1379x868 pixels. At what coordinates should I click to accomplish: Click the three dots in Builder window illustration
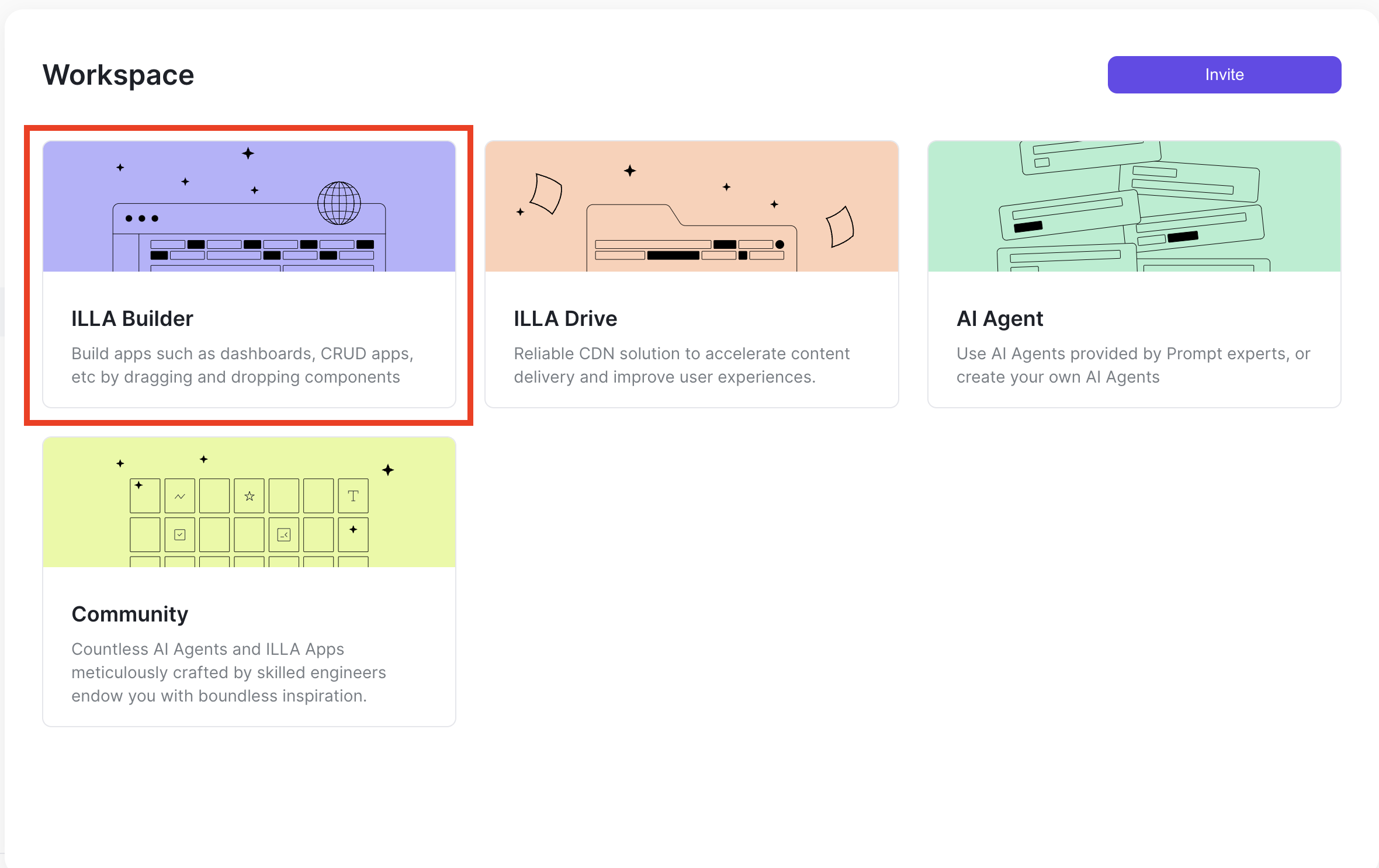[x=142, y=218]
